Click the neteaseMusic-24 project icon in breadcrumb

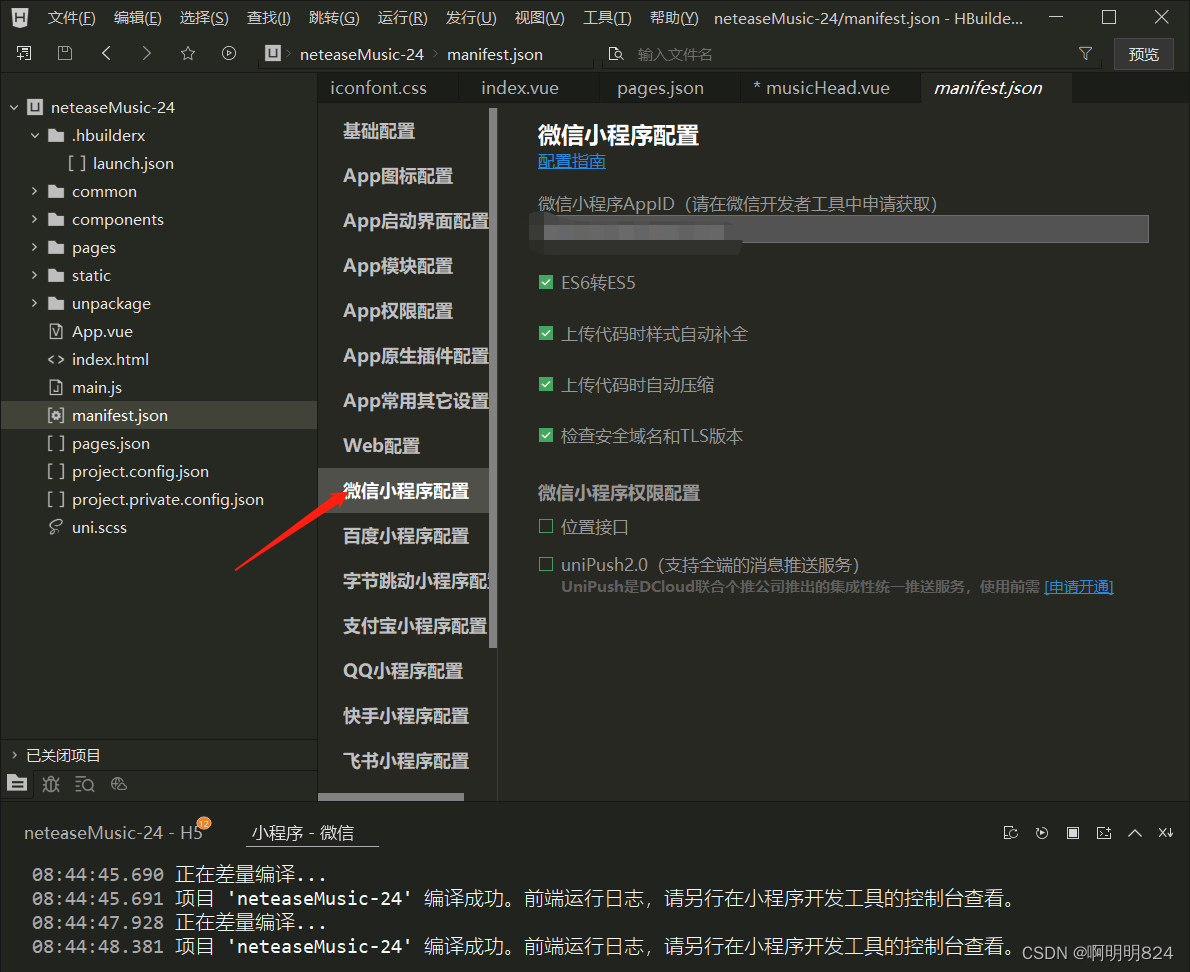272,53
